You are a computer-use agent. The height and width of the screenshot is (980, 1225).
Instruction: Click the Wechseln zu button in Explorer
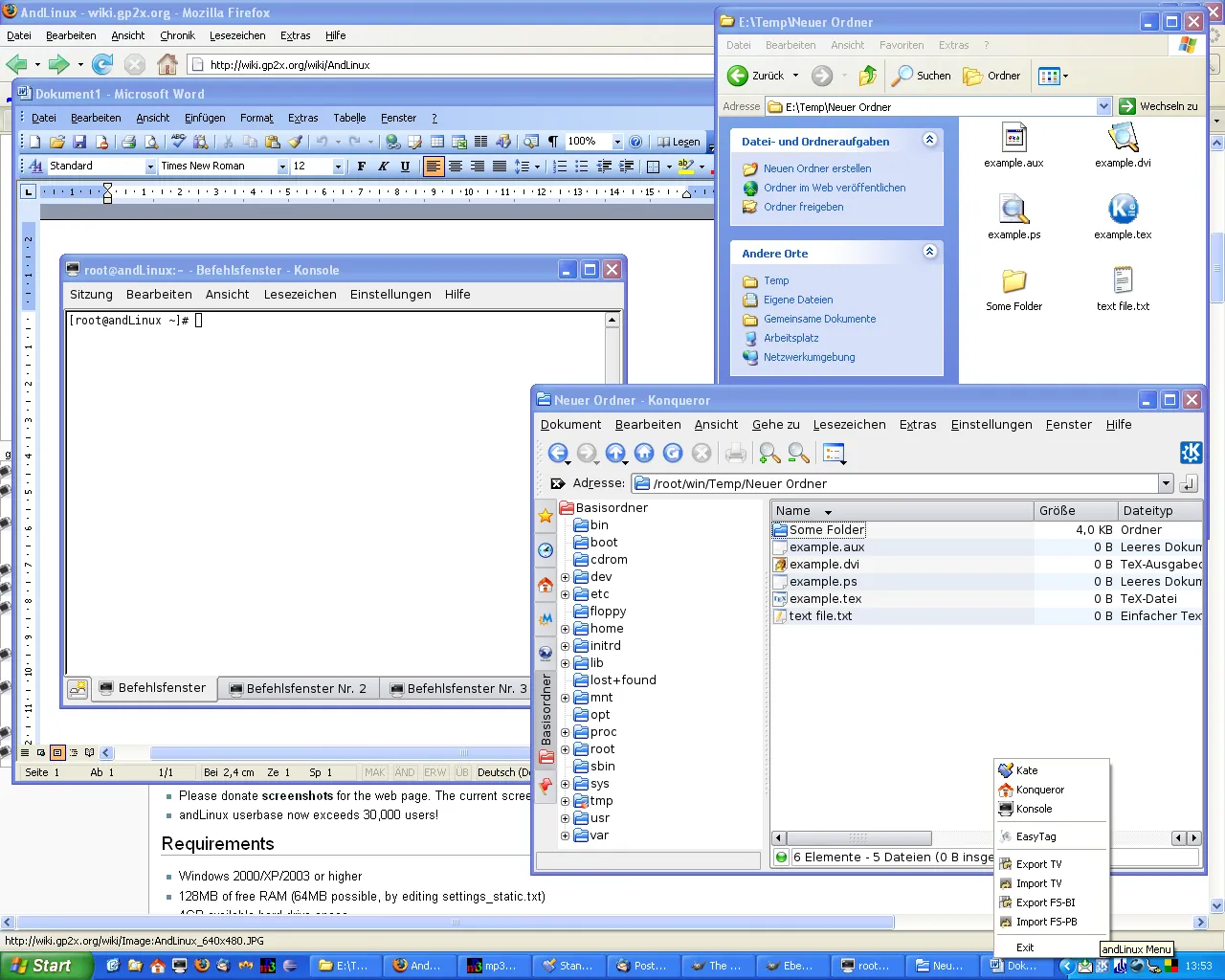point(1159,106)
